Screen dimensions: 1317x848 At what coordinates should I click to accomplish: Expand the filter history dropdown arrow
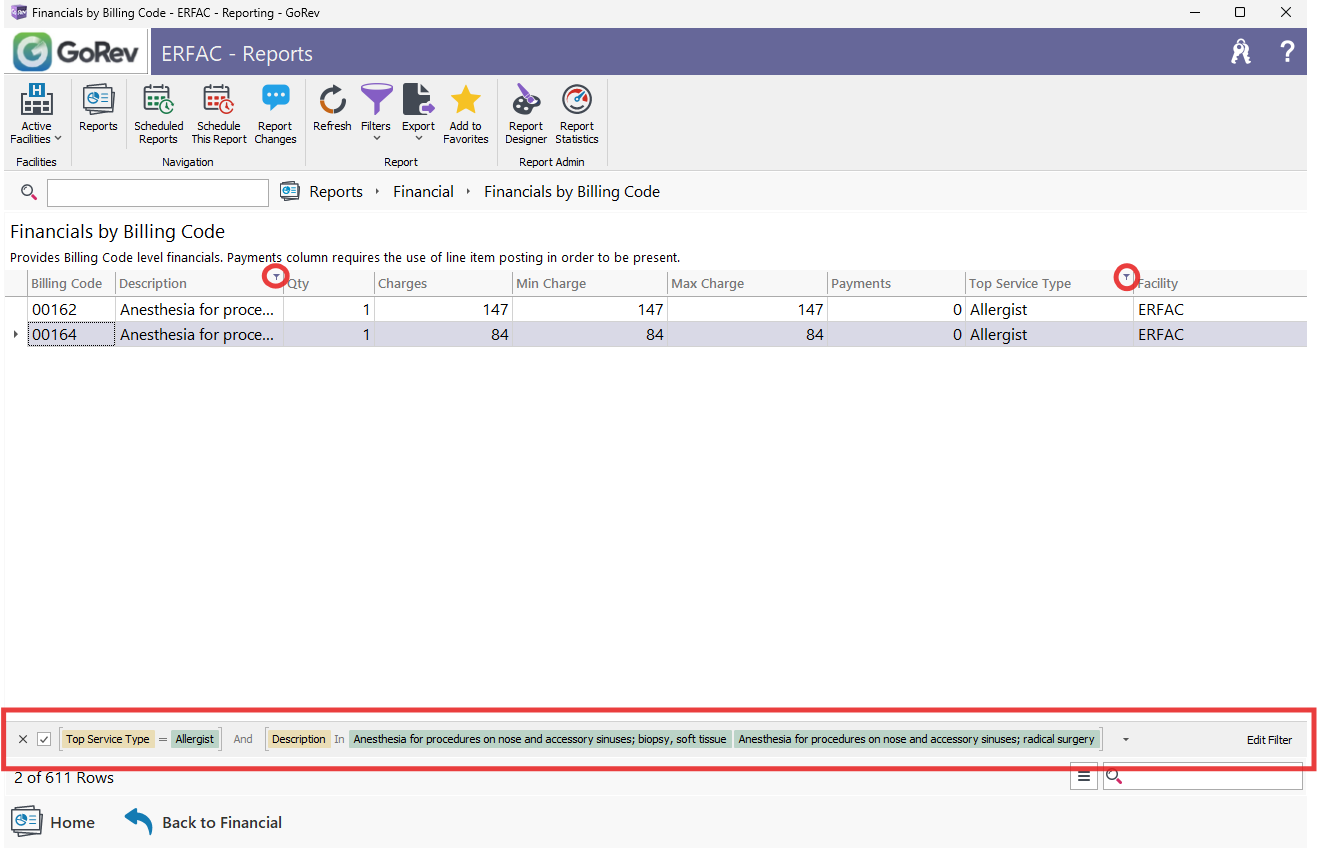point(1126,740)
